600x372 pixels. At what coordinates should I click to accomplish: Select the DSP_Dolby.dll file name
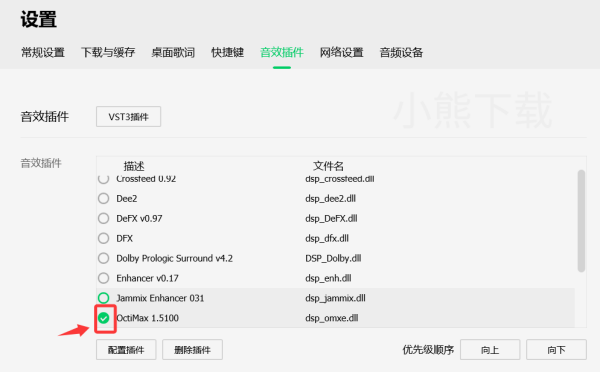click(333, 258)
